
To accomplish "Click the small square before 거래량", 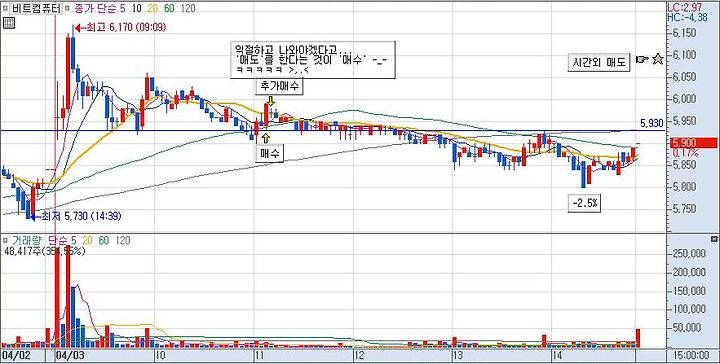I will point(5,240).
